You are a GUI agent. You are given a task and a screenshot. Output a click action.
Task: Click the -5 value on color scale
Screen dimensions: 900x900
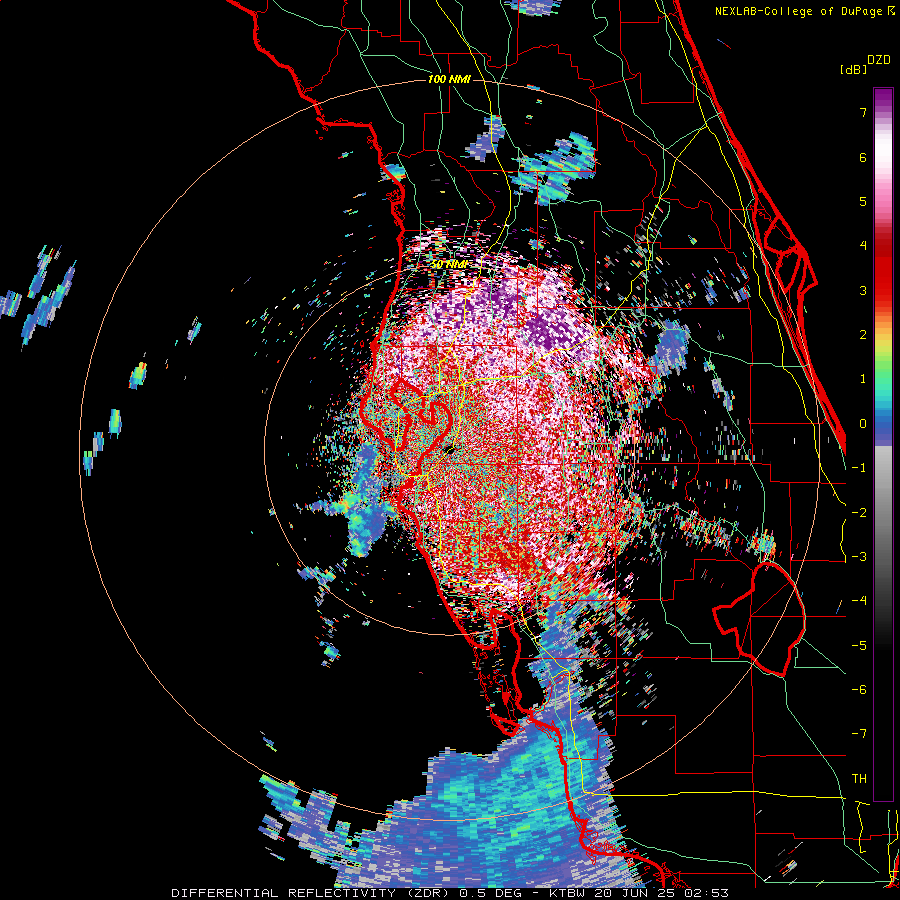(859, 646)
